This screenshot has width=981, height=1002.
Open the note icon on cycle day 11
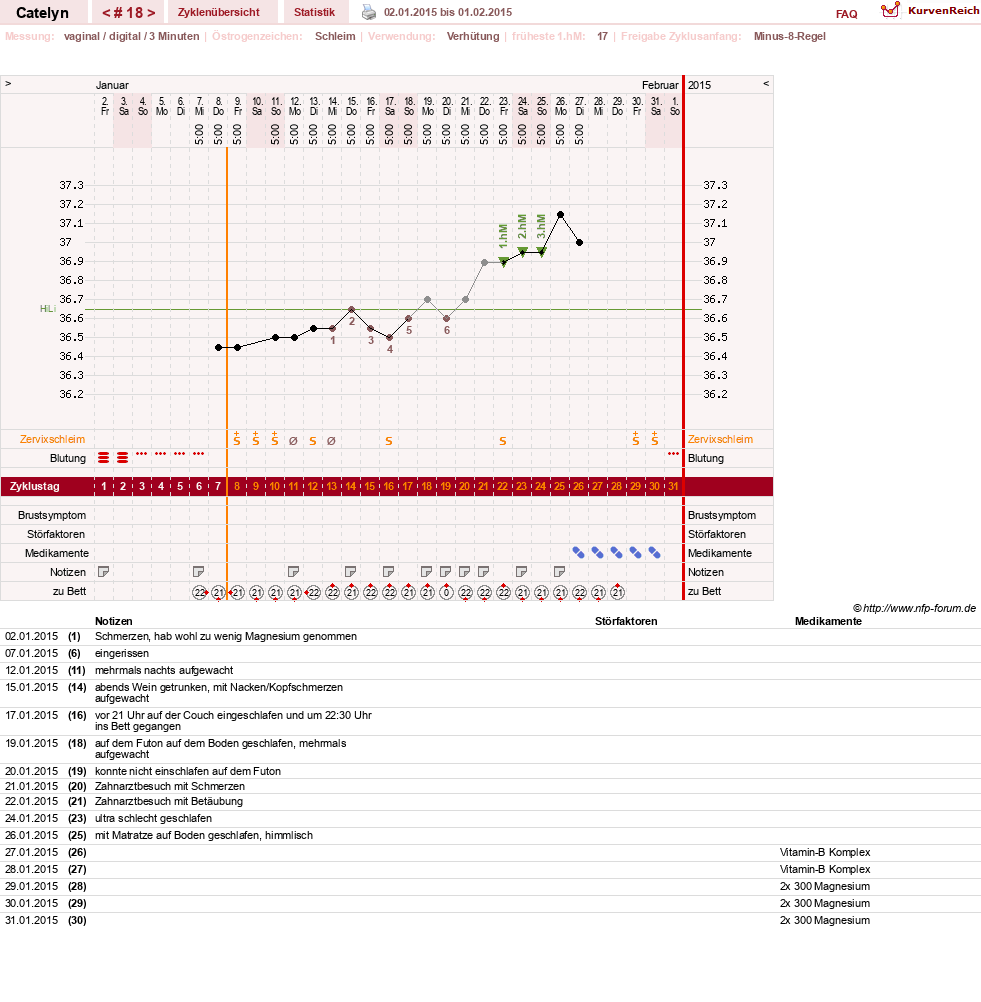(x=294, y=572)
